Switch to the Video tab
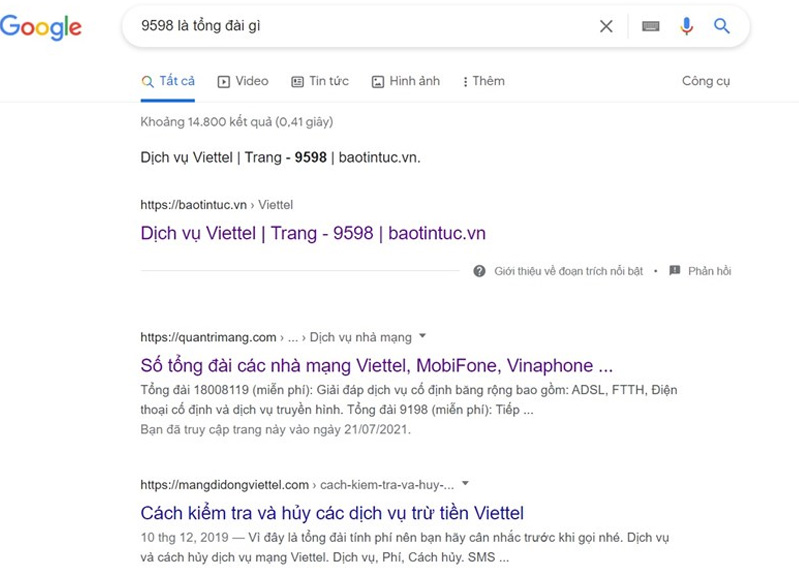This screenshot has height=568, width=799. tap(243, 82)
